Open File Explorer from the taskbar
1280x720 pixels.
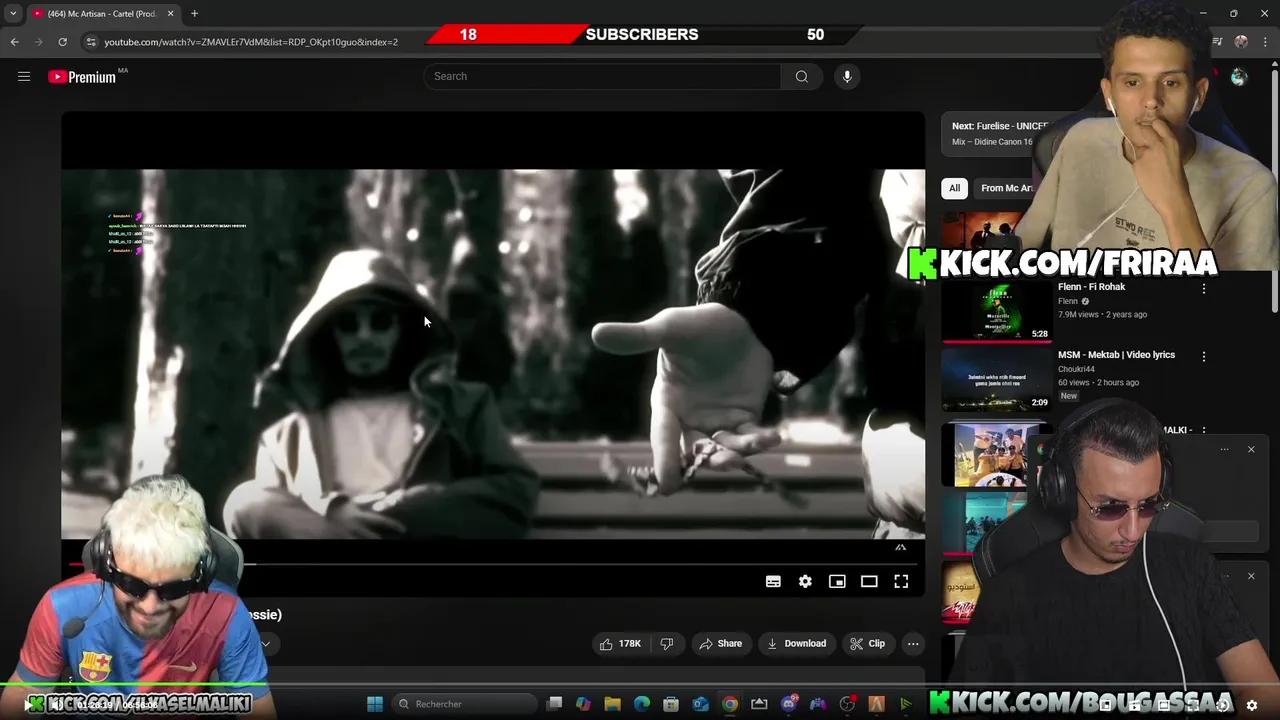click(612, 704)
